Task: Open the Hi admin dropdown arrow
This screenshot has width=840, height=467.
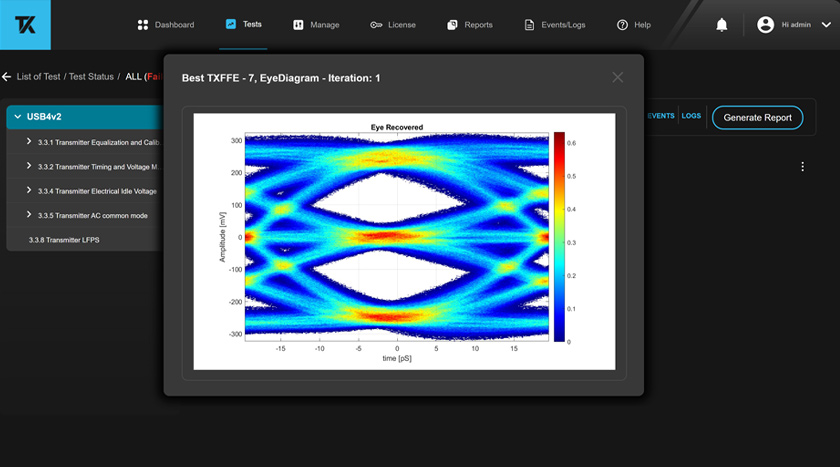Action: [825, 25]
